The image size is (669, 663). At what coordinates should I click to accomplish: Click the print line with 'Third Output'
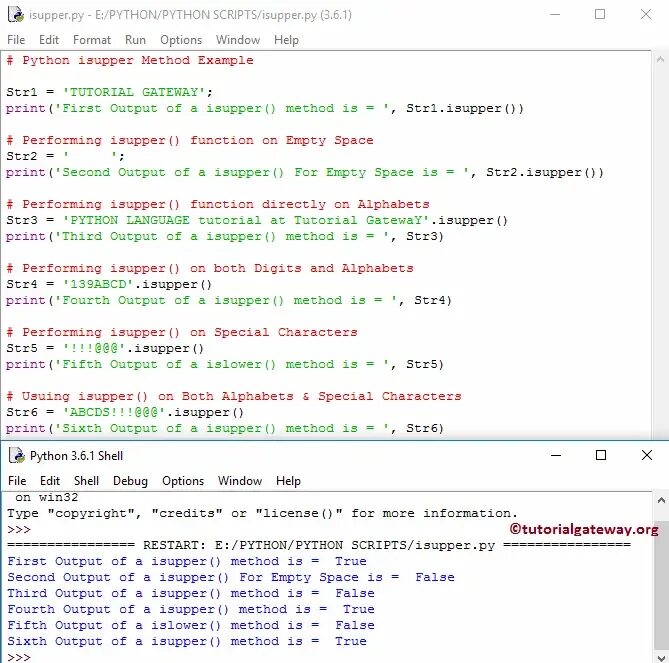pyautogui.click(x=225, y=236)
